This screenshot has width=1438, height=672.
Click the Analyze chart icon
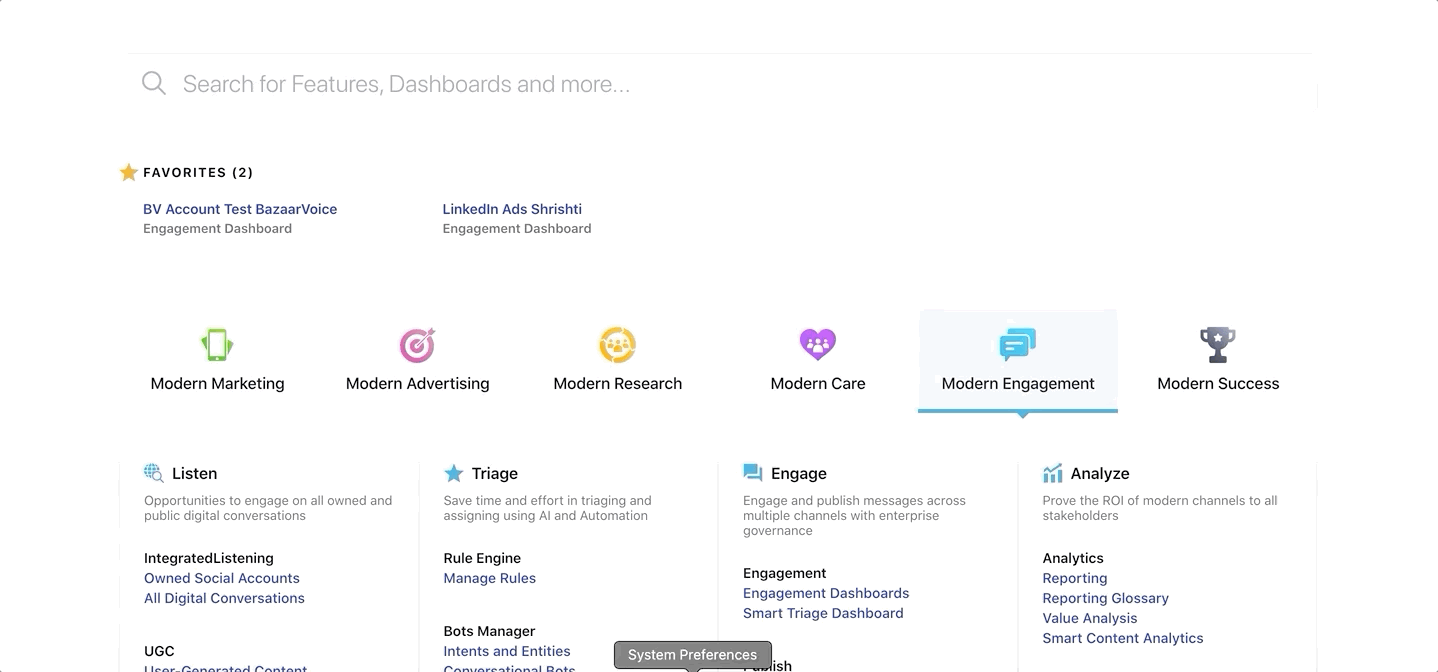1052,473
